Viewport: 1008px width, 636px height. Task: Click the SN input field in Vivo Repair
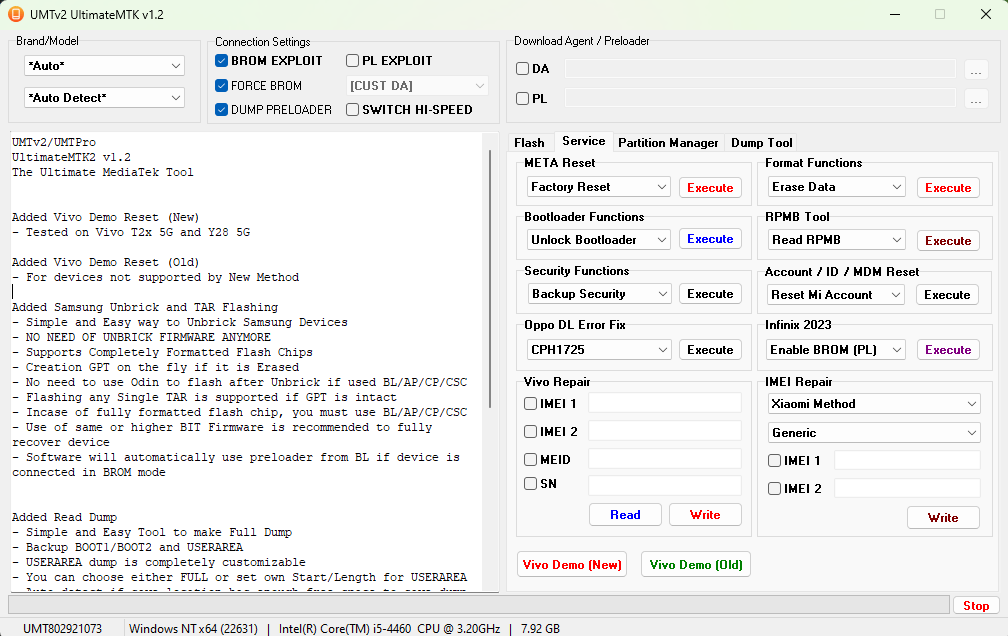point(664,483)
